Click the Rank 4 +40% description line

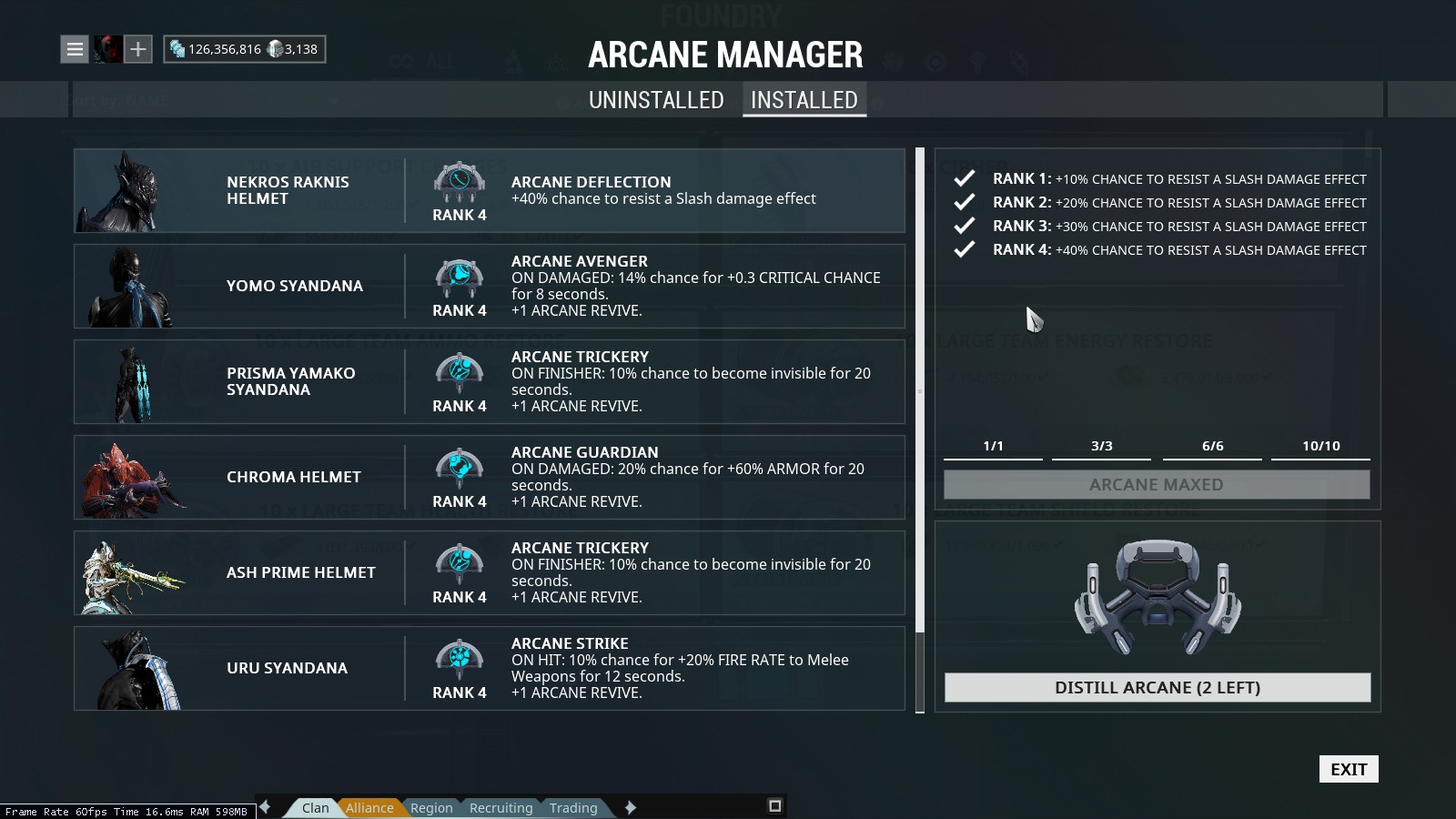(x=1179, y=249)
